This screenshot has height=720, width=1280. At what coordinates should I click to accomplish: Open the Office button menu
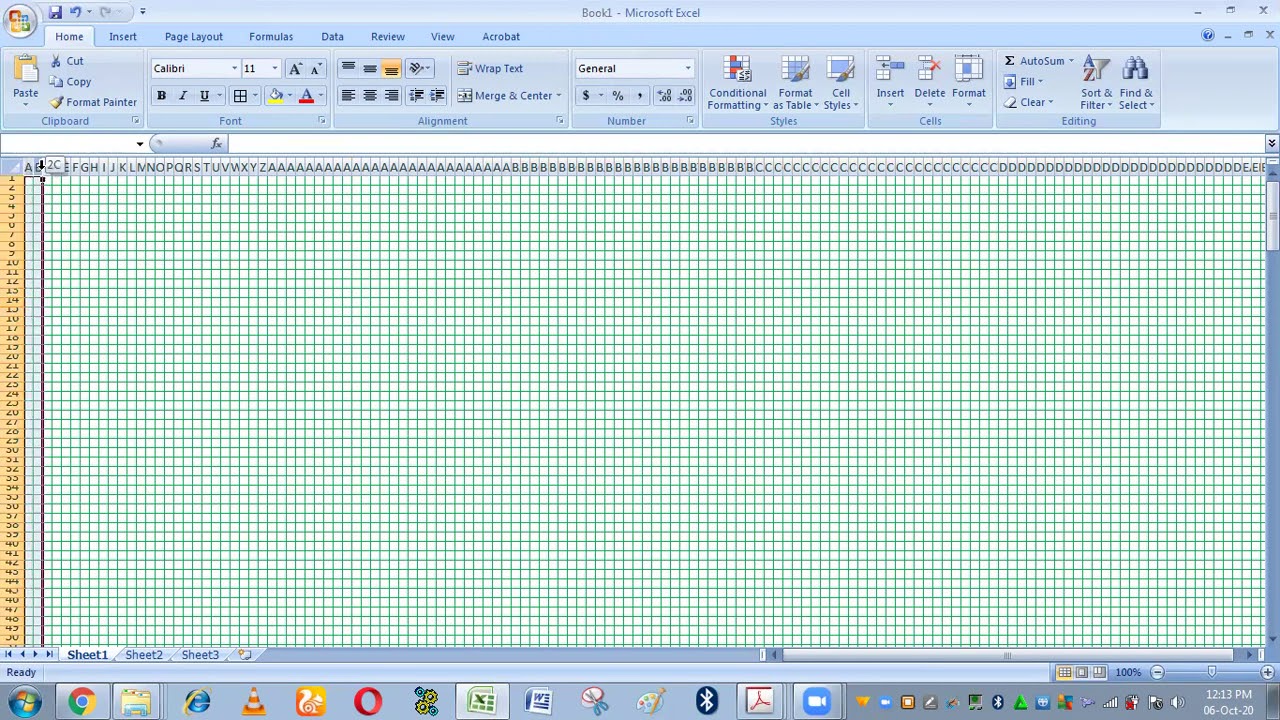(19, 21)
